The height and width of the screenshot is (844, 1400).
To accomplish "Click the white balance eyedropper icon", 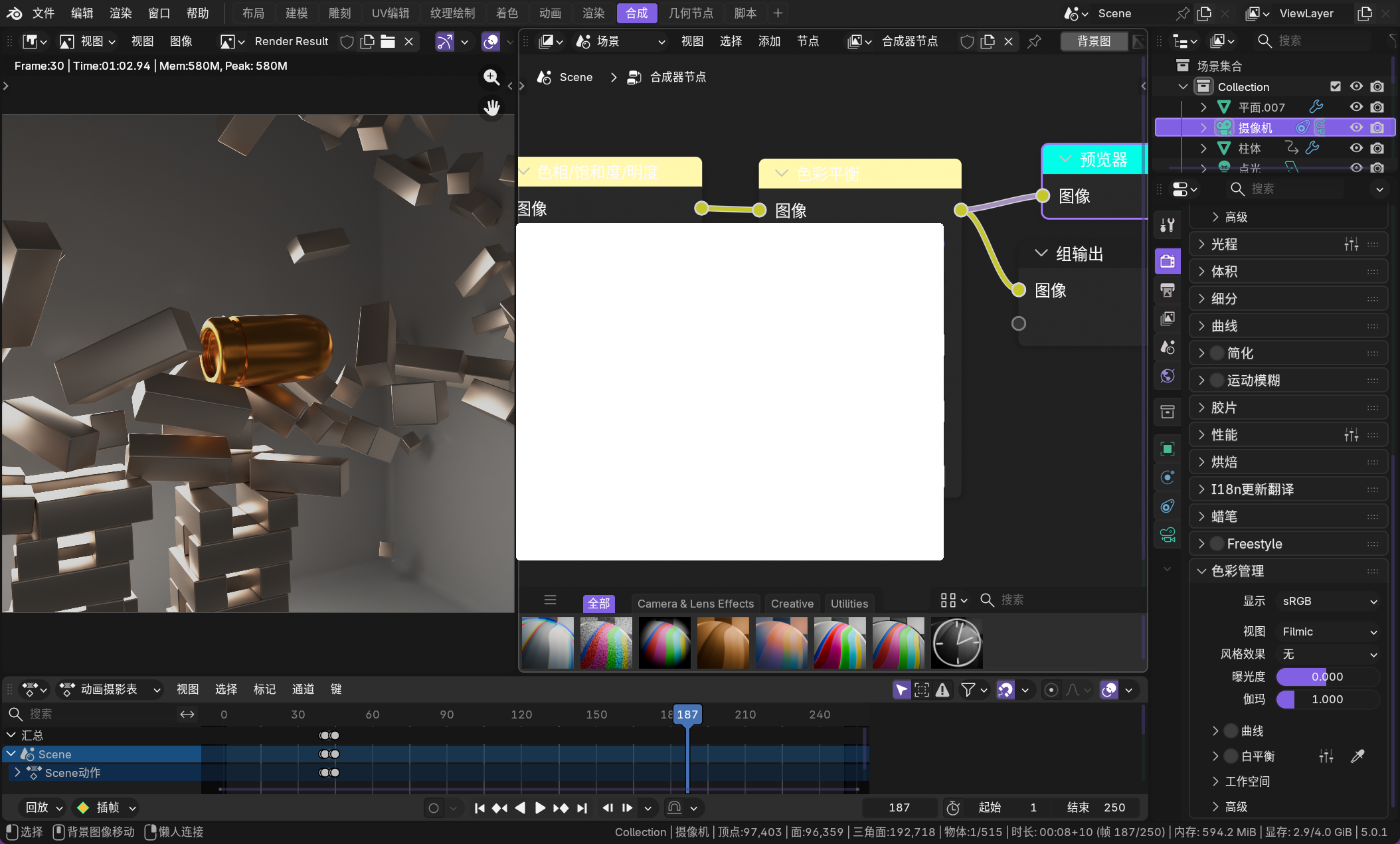I will (x=1357, y=756).
